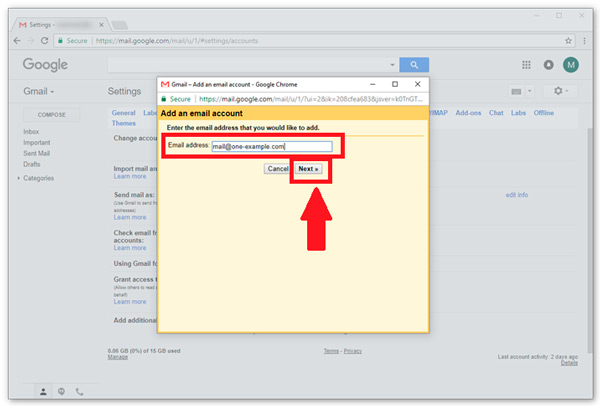Focus the Email address input field

(272, 146)
